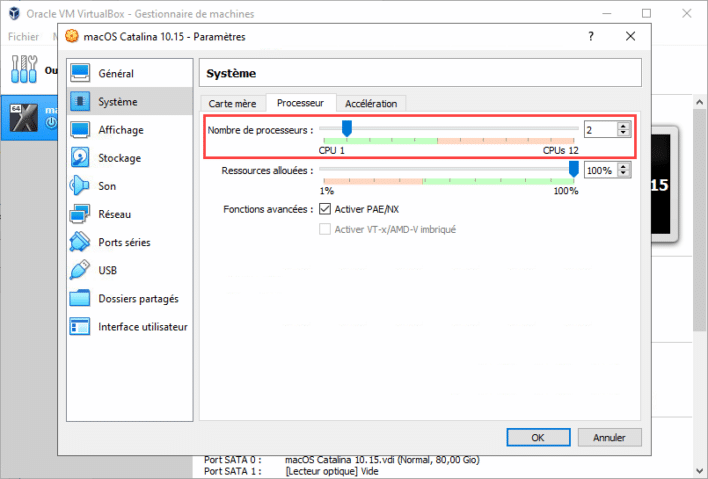Cancel the dialog with Annuler
The width and height of the screenshot is (708, 479).
pyautogui.click(x=609, y=437)
